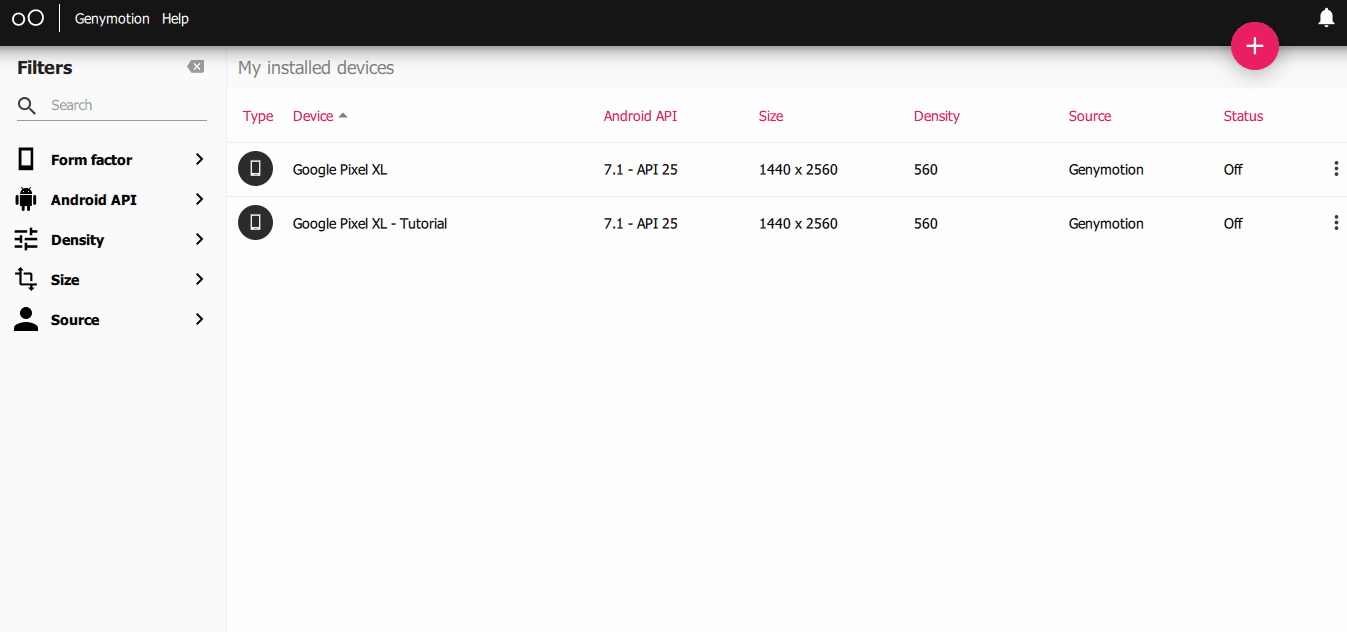Expand the Density filter chevron
The height and width of the screenshot is (632, 1347).
pyautogui.click(x=199, y=239)
